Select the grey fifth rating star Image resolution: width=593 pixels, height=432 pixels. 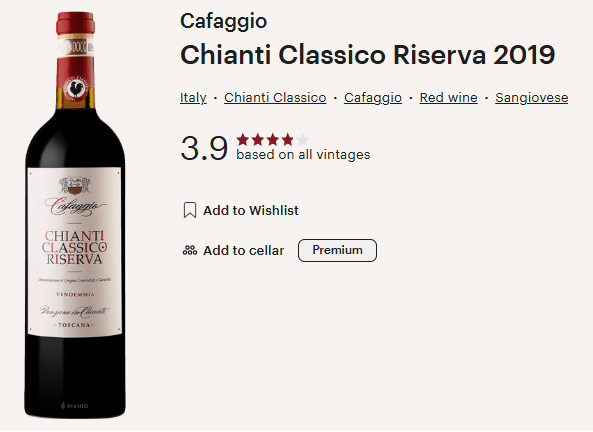tap(303, 140)
